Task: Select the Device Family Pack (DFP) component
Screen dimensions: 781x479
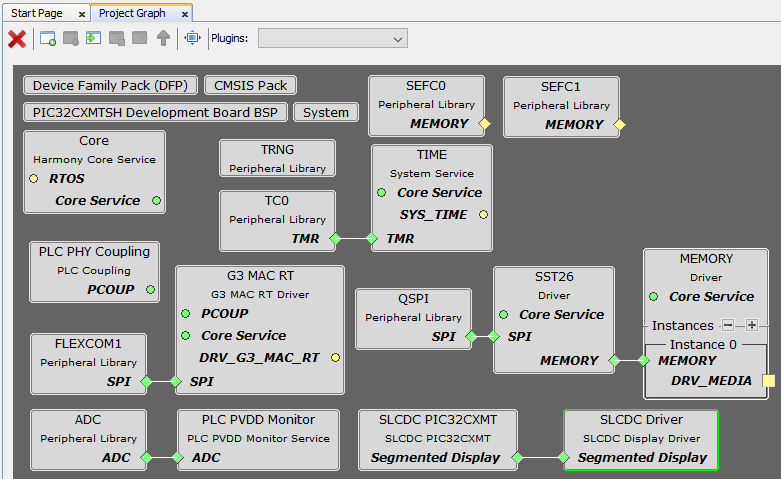Action: [111, 85]
